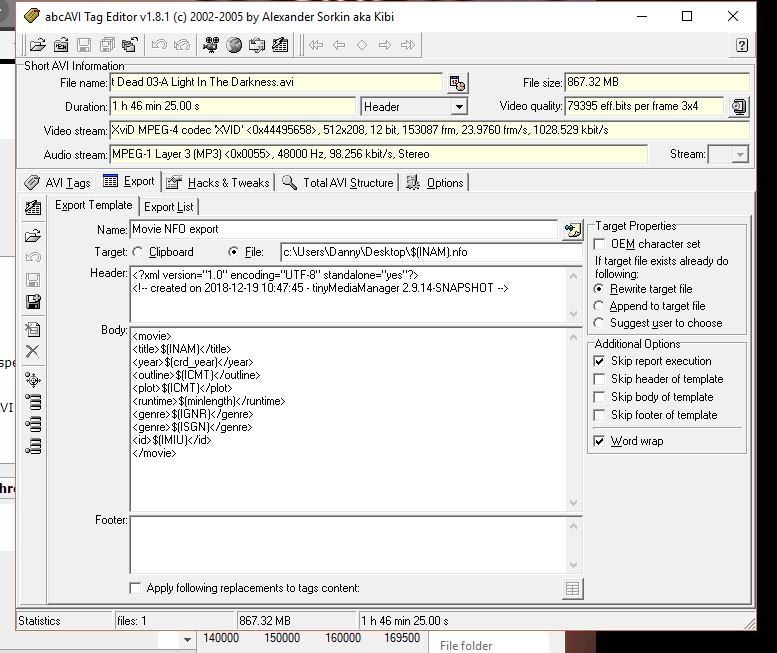
Task: Click the globe icon in the top toolbar
Action: click(x=234, y=45)
